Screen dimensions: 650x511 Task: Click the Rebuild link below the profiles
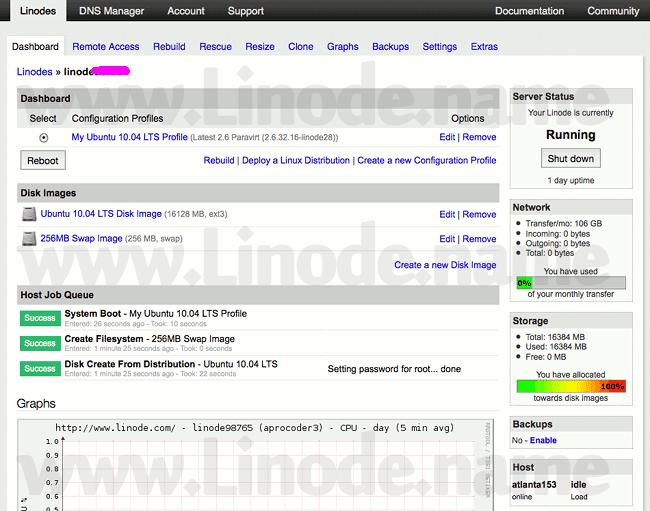click(x=219, y=160)
